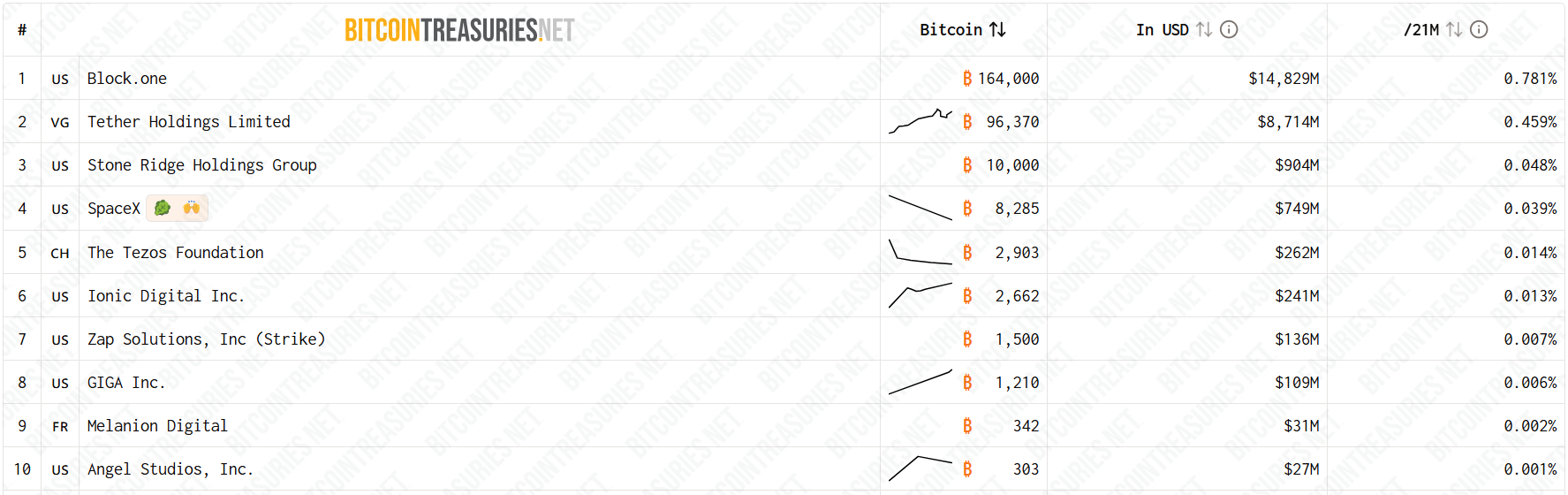The width and height of the screenshot is (1568, 495).
Task: Open Block.one entity page
Action: [127, 79]
